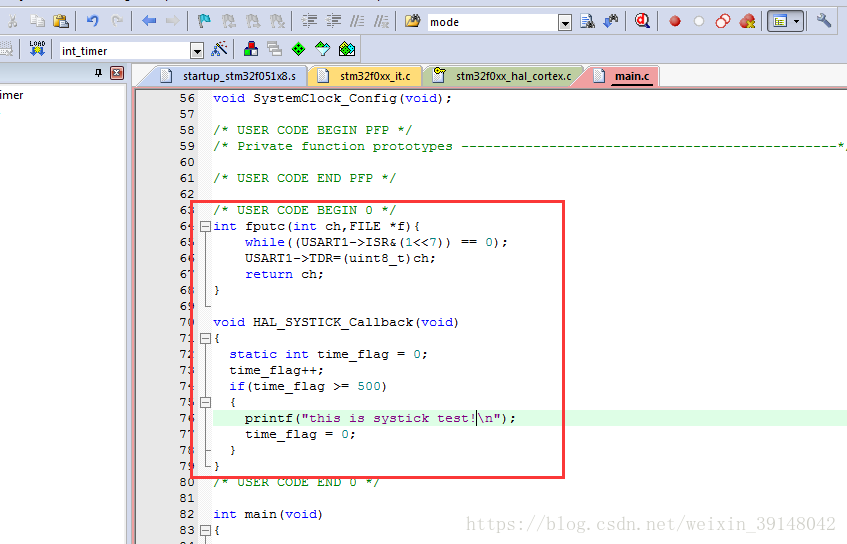847x544 pixels.
Task: Expand the window layout dropdown arrow
Action: click(797, 22)
